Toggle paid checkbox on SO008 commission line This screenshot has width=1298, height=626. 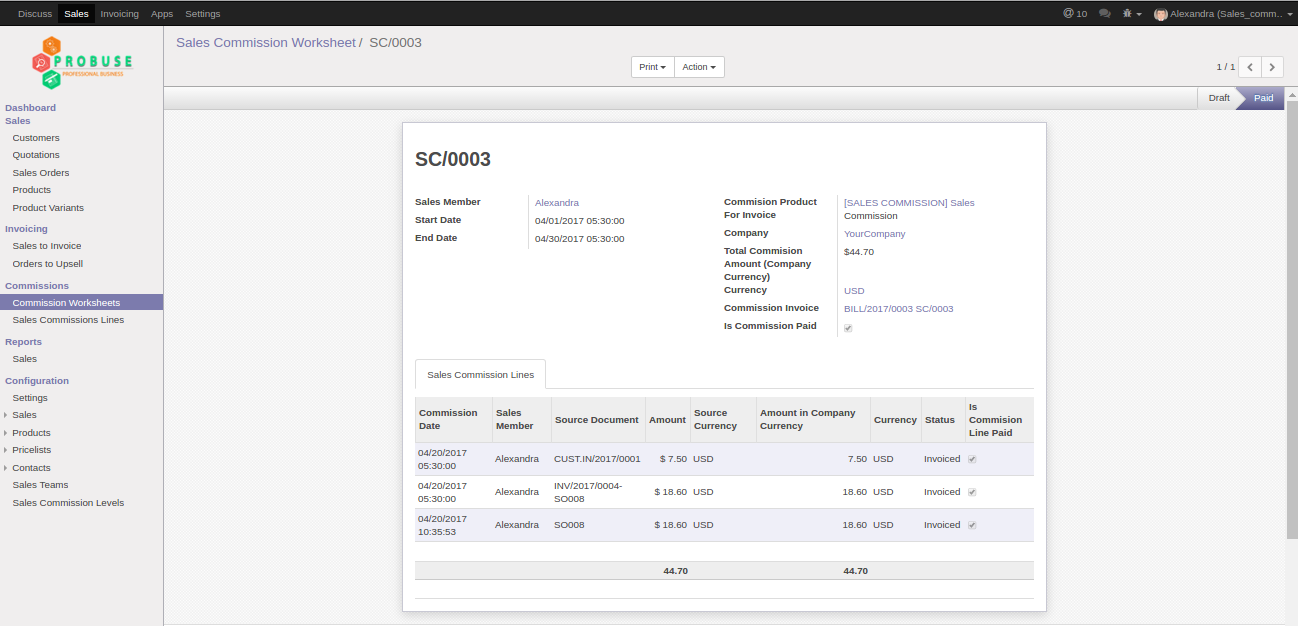point(972,525)
